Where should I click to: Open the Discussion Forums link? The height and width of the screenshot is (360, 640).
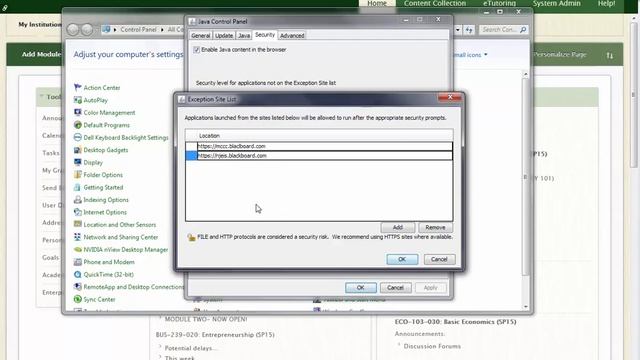coord(432,346)
